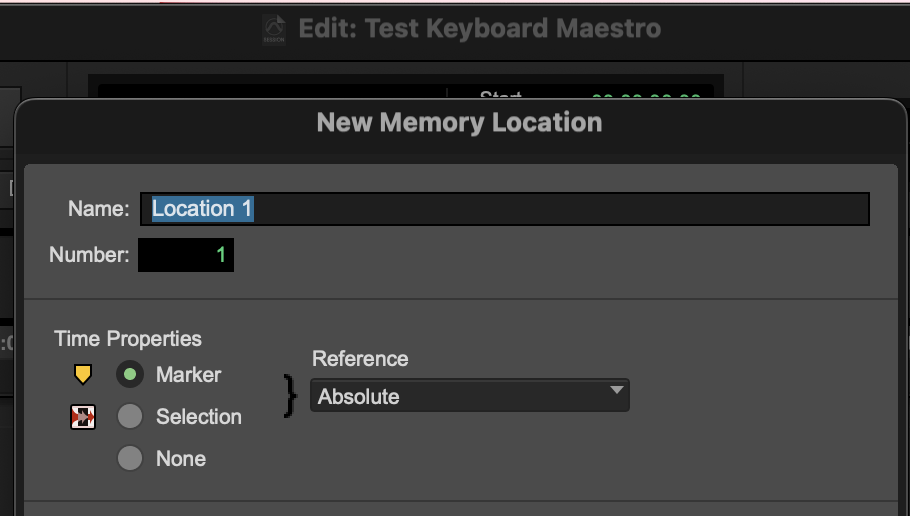The image size is (910, 516).
Task: Click the Reference label above dropdown
Action: point(360,359)
